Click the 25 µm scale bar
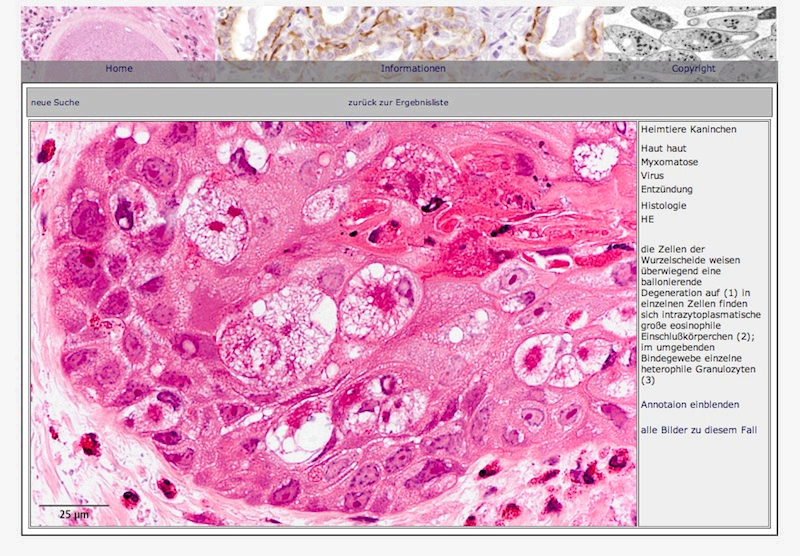 (74, 510)
